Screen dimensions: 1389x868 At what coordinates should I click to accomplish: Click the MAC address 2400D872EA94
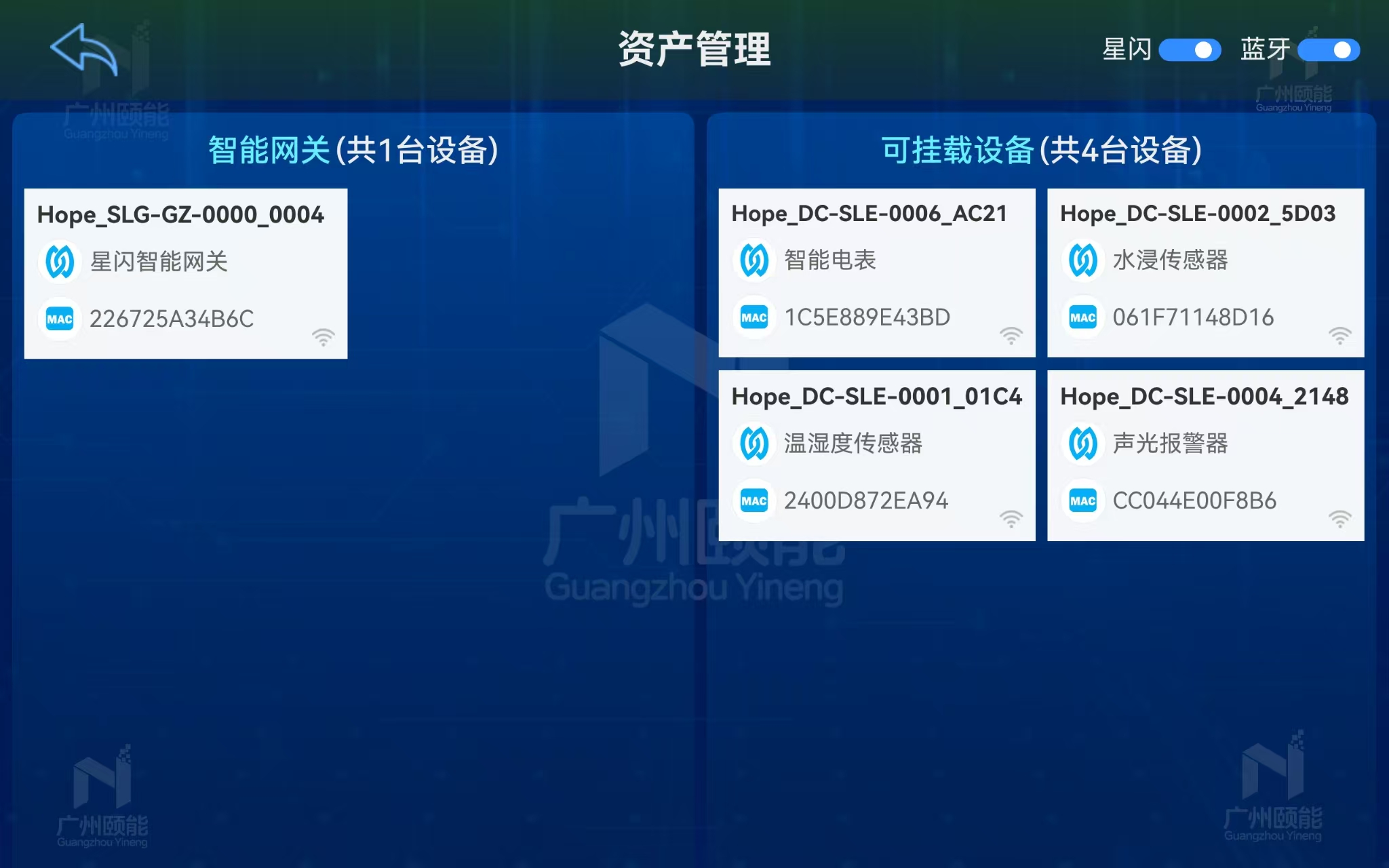(x=866, y=501)
